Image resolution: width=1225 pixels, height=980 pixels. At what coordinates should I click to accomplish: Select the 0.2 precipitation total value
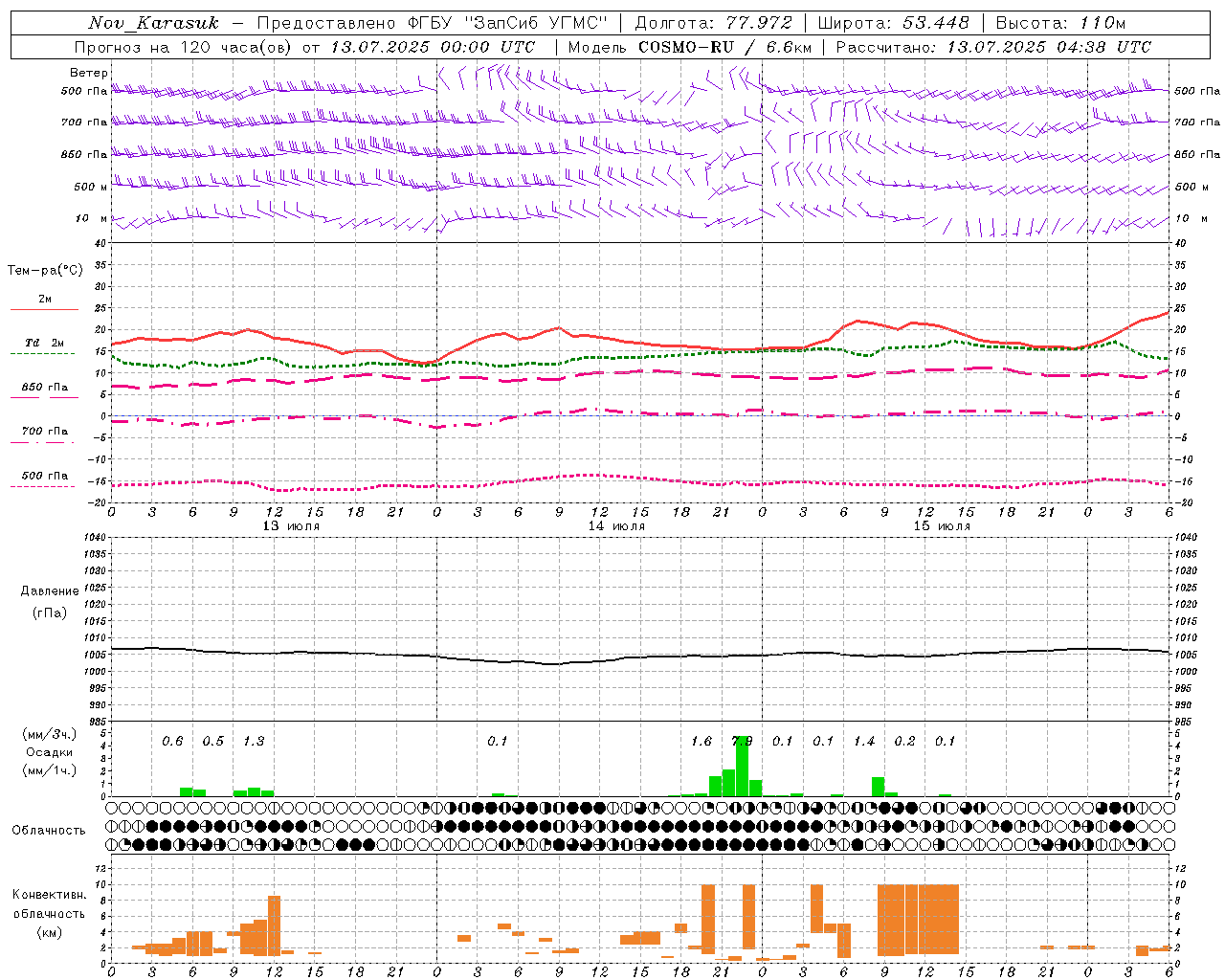[904, 742]
